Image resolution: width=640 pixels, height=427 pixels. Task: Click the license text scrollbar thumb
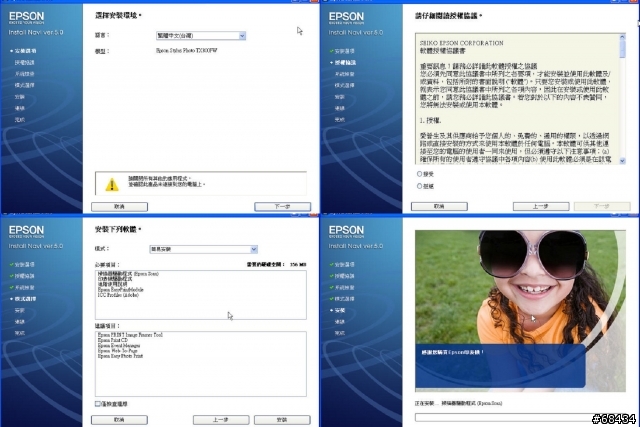pyautogui.click(x=622, y=49)
